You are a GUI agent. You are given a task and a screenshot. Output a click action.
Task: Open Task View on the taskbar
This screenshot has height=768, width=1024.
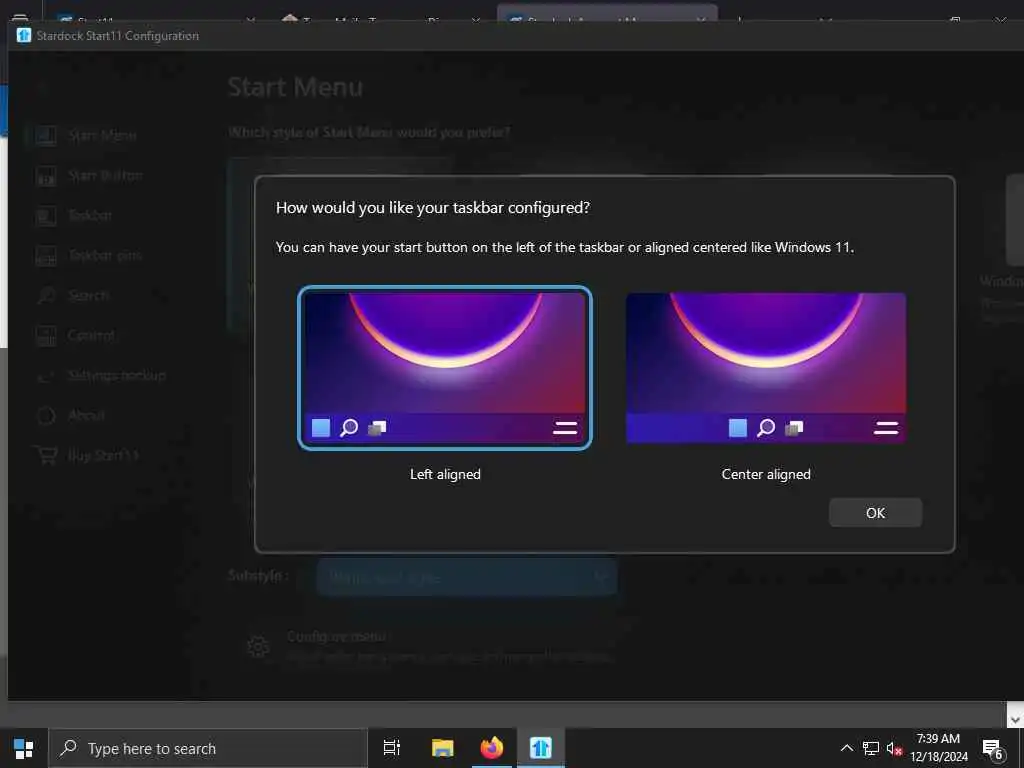click(x=392, y=748)
